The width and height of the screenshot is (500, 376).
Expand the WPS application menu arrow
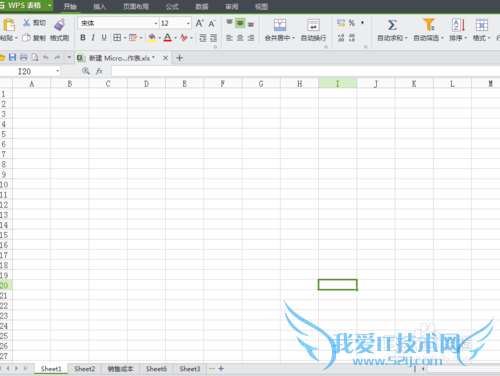(x=49, y=6)
